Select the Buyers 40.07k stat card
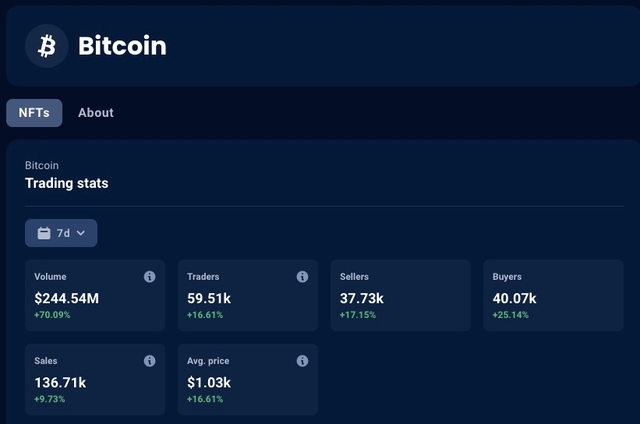This screenshot has width=640, height=424. [553, 295]
